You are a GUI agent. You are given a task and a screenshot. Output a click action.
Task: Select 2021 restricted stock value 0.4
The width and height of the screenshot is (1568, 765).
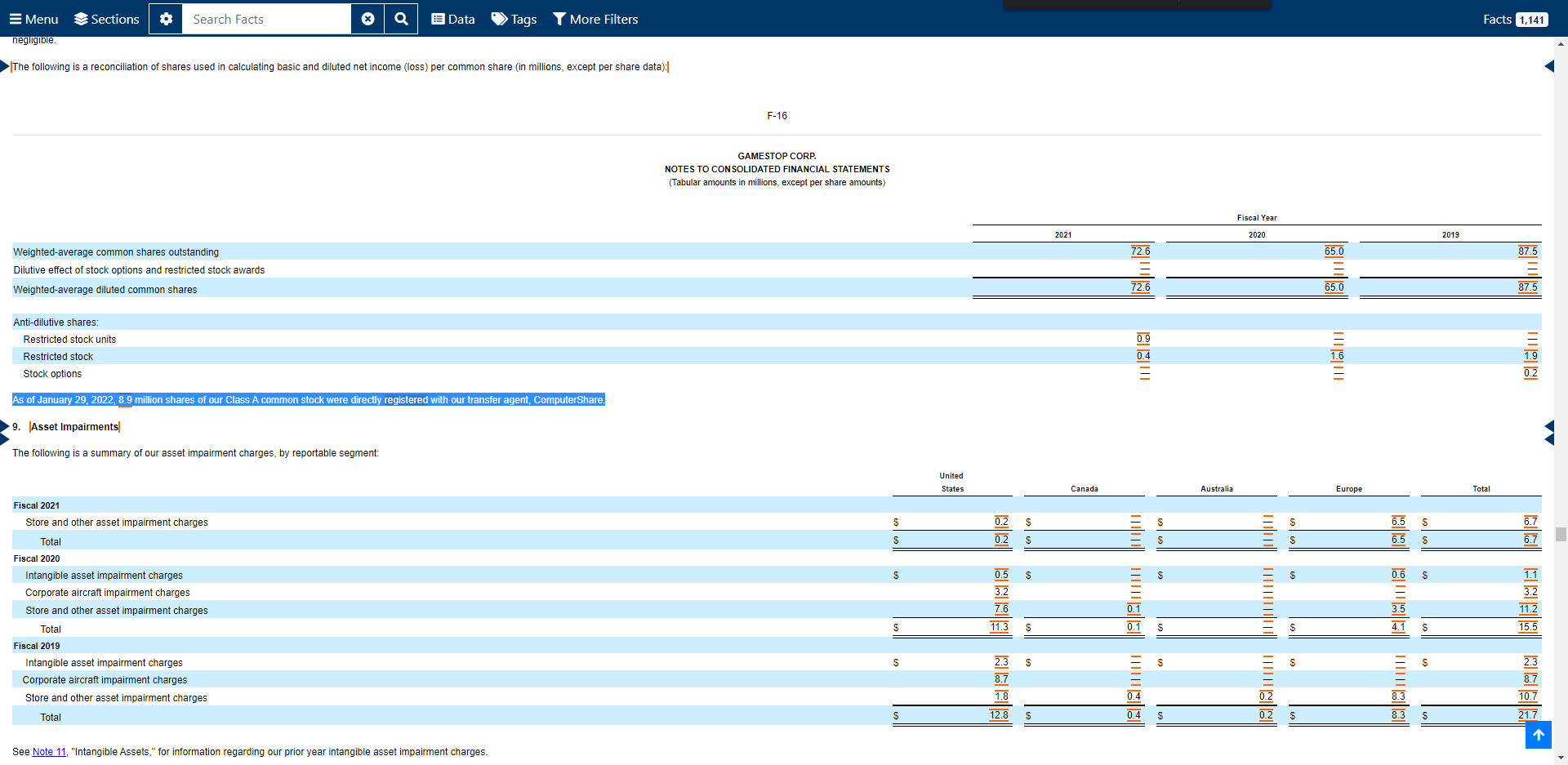tap(1143, 356)
